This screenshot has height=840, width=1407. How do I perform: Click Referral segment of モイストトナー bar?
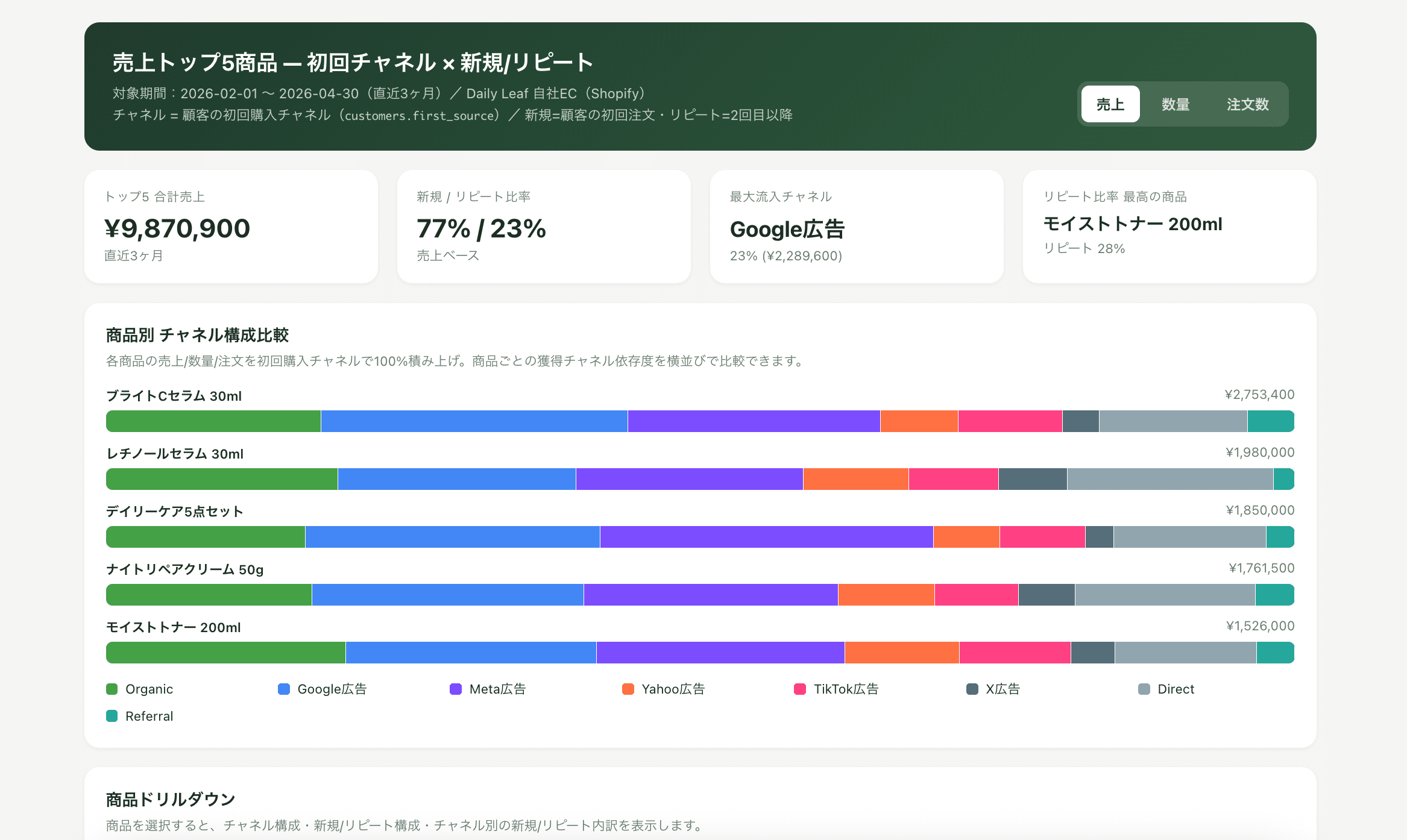click(1276, 653)
